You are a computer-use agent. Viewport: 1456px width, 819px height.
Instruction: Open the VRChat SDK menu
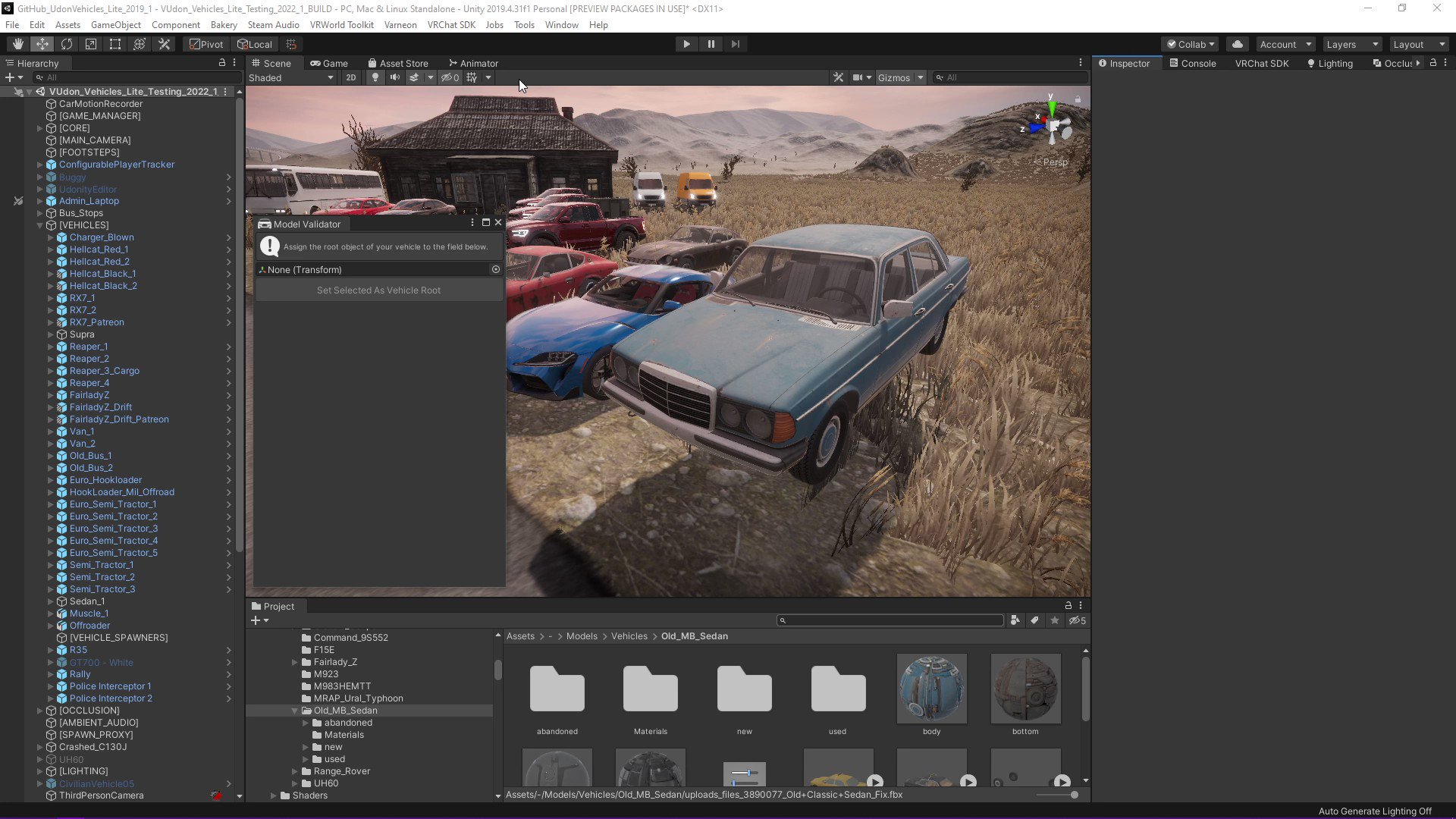click(x=451, y=24)
